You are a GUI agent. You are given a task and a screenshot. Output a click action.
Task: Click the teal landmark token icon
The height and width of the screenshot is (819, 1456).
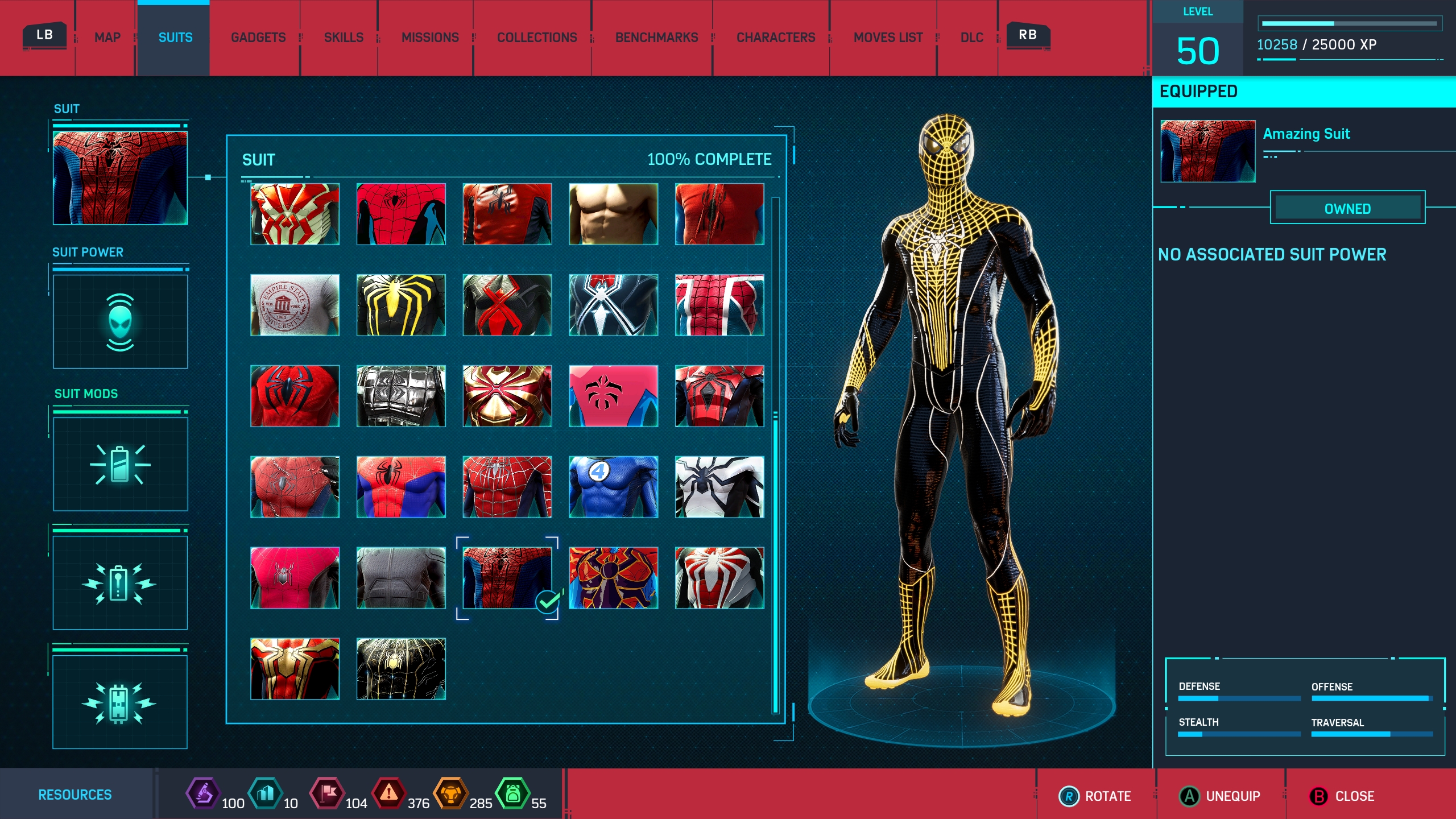266,793
